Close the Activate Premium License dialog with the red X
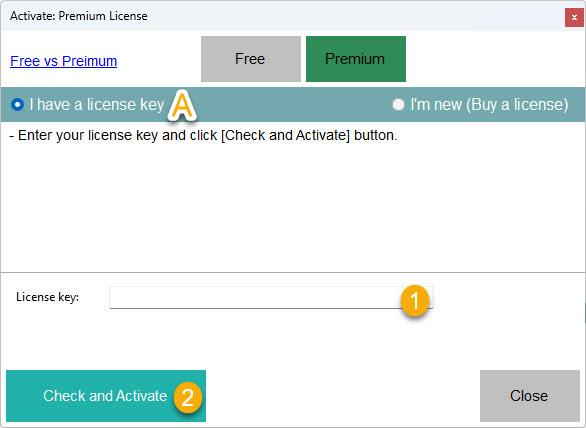 tap(574, 18)
